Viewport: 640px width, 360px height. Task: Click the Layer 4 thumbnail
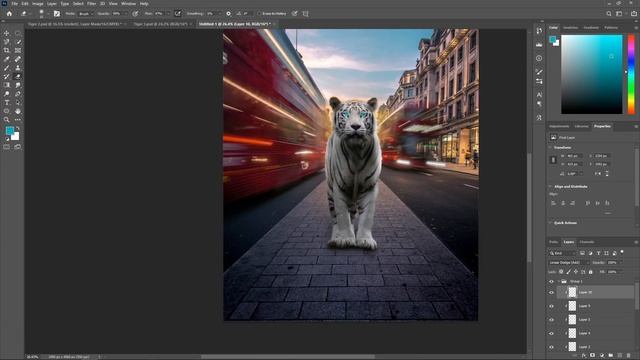coord(572,333)
